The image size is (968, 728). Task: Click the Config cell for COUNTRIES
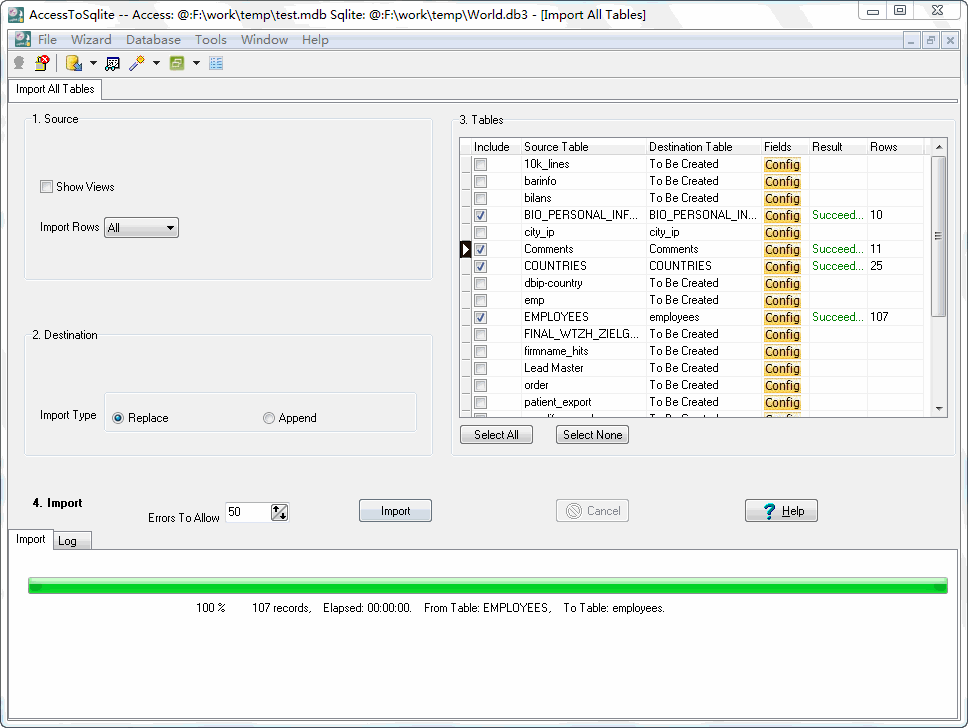pyautogui.click(x=782, y=266)
